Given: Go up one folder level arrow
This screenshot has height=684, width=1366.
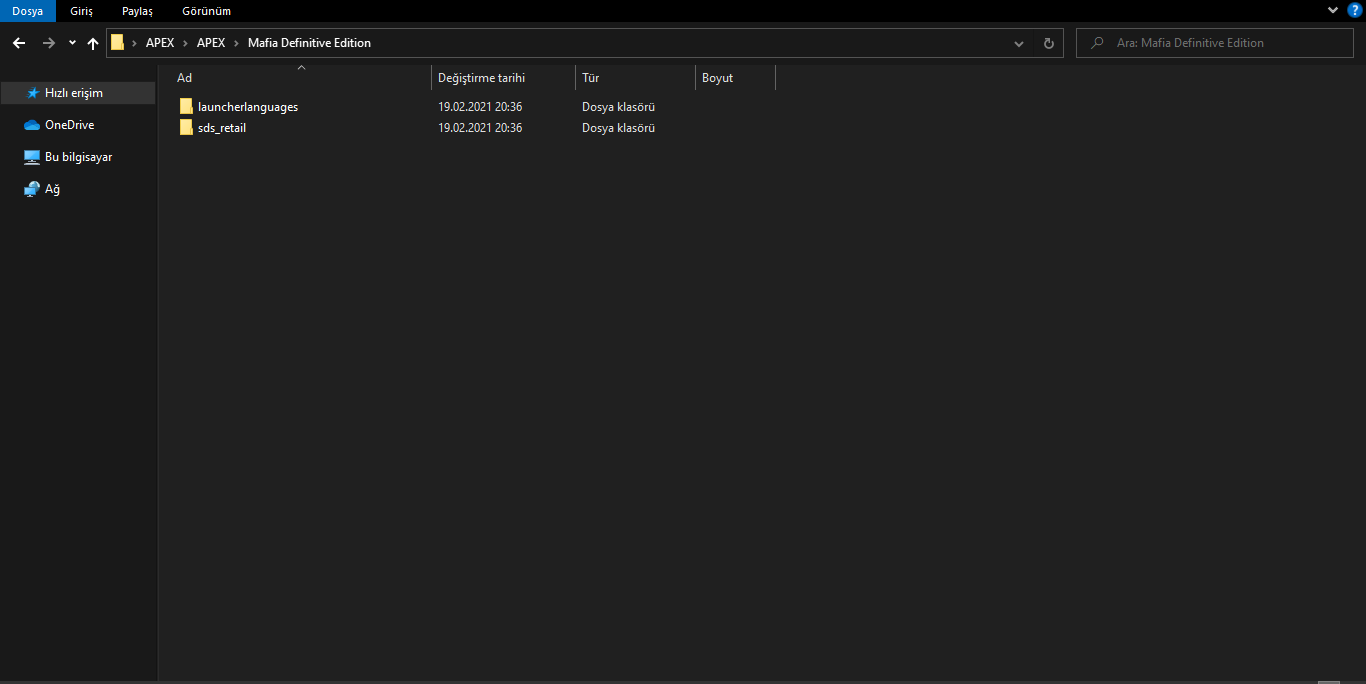Looking at the screenshot, I should click(93, 43).
